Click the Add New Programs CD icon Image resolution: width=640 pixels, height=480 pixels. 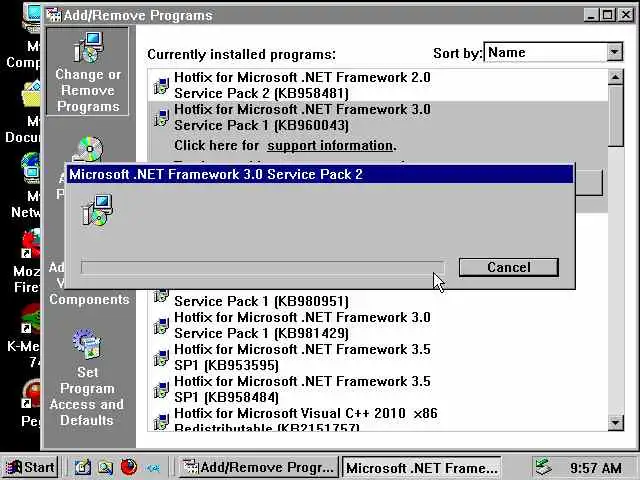89,149
